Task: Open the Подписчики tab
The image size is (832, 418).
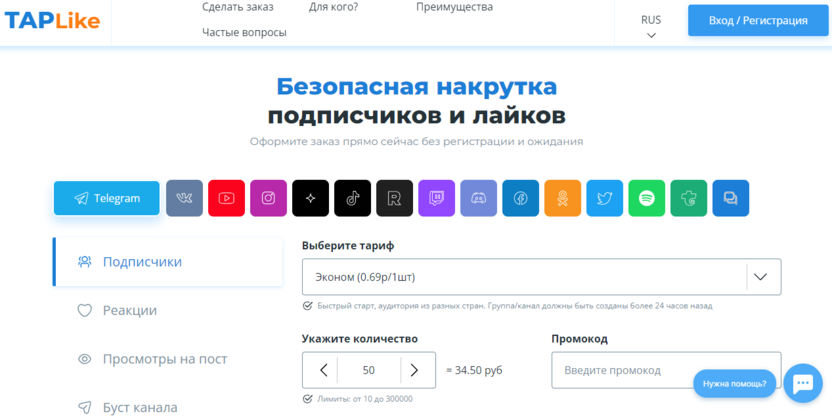Action: (168, 262)
